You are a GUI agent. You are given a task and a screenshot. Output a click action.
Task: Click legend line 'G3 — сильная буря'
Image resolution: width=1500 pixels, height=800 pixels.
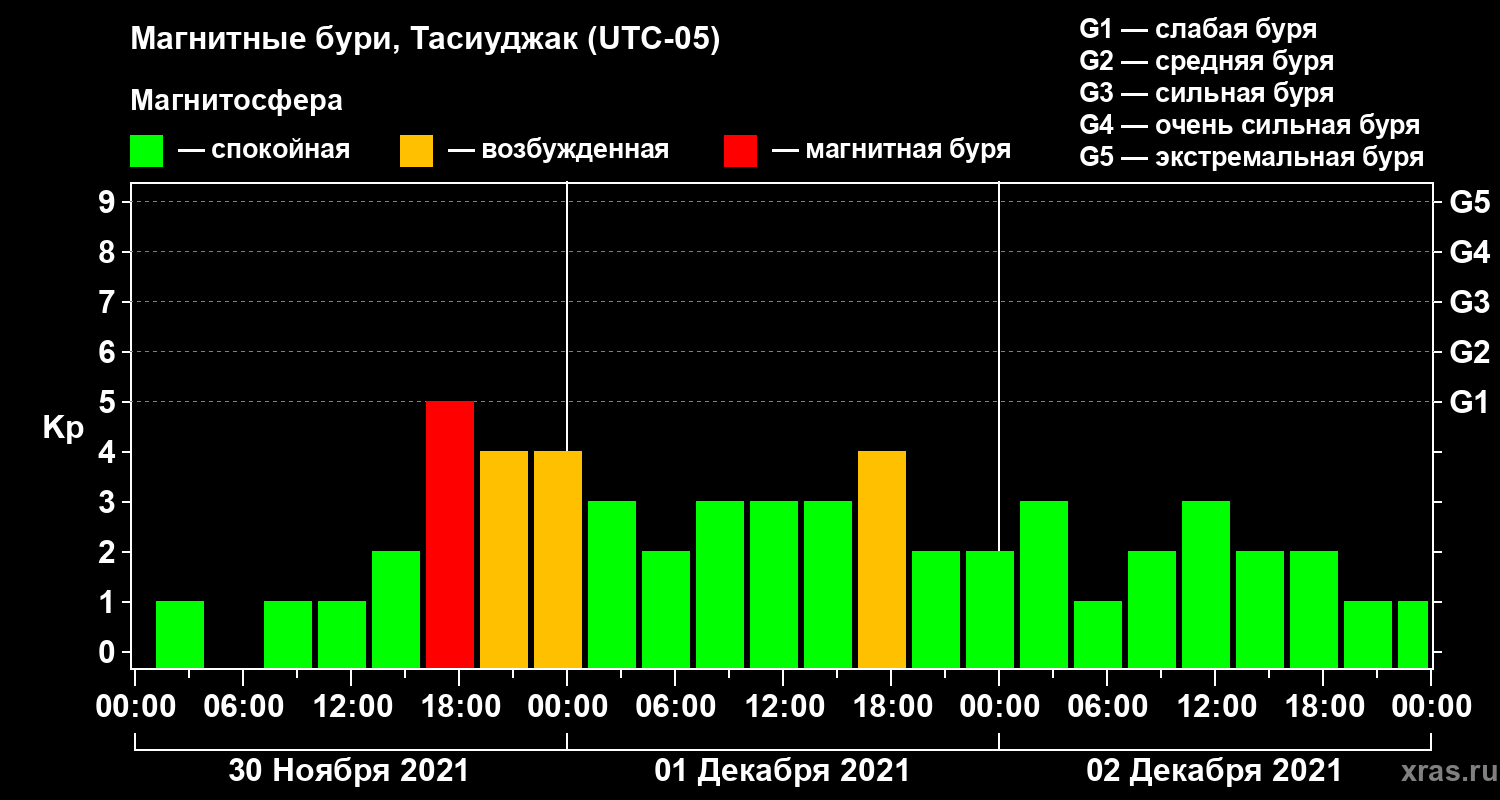point(1206,93)
